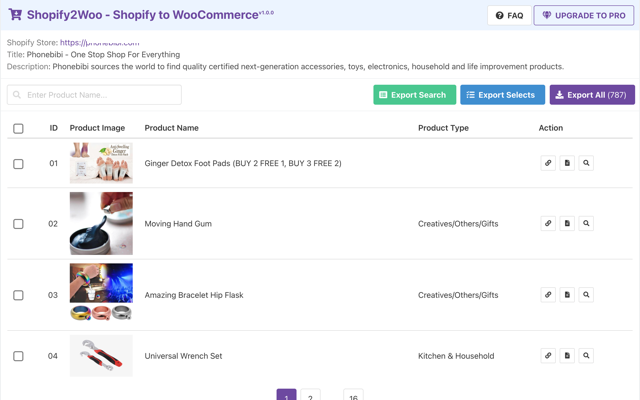Click product name Moving Hand Gum
This screenshot has height=400, width=640.
click(x=178, y=224)
